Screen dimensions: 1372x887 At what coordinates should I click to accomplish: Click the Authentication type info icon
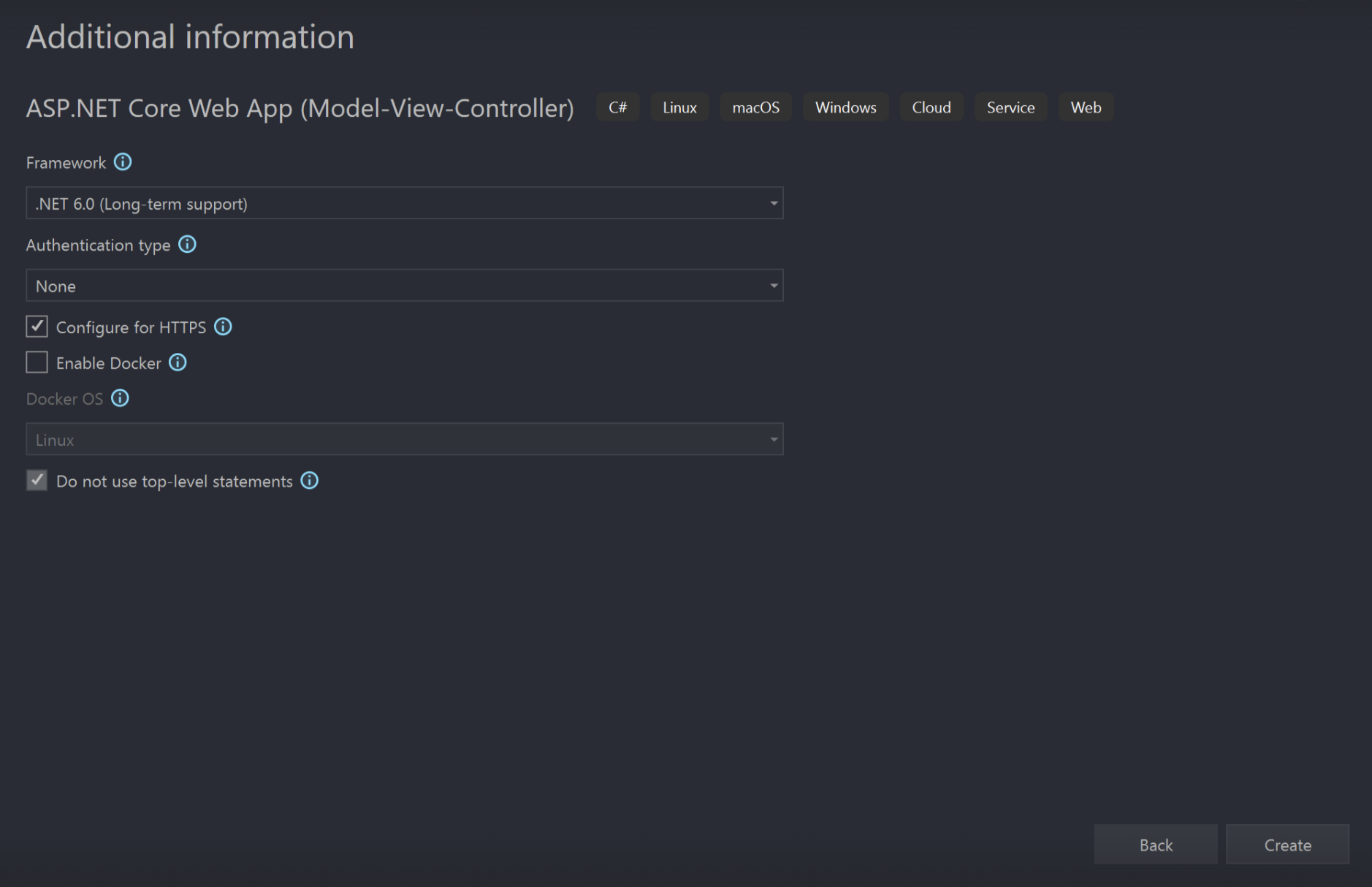point(188,245)
